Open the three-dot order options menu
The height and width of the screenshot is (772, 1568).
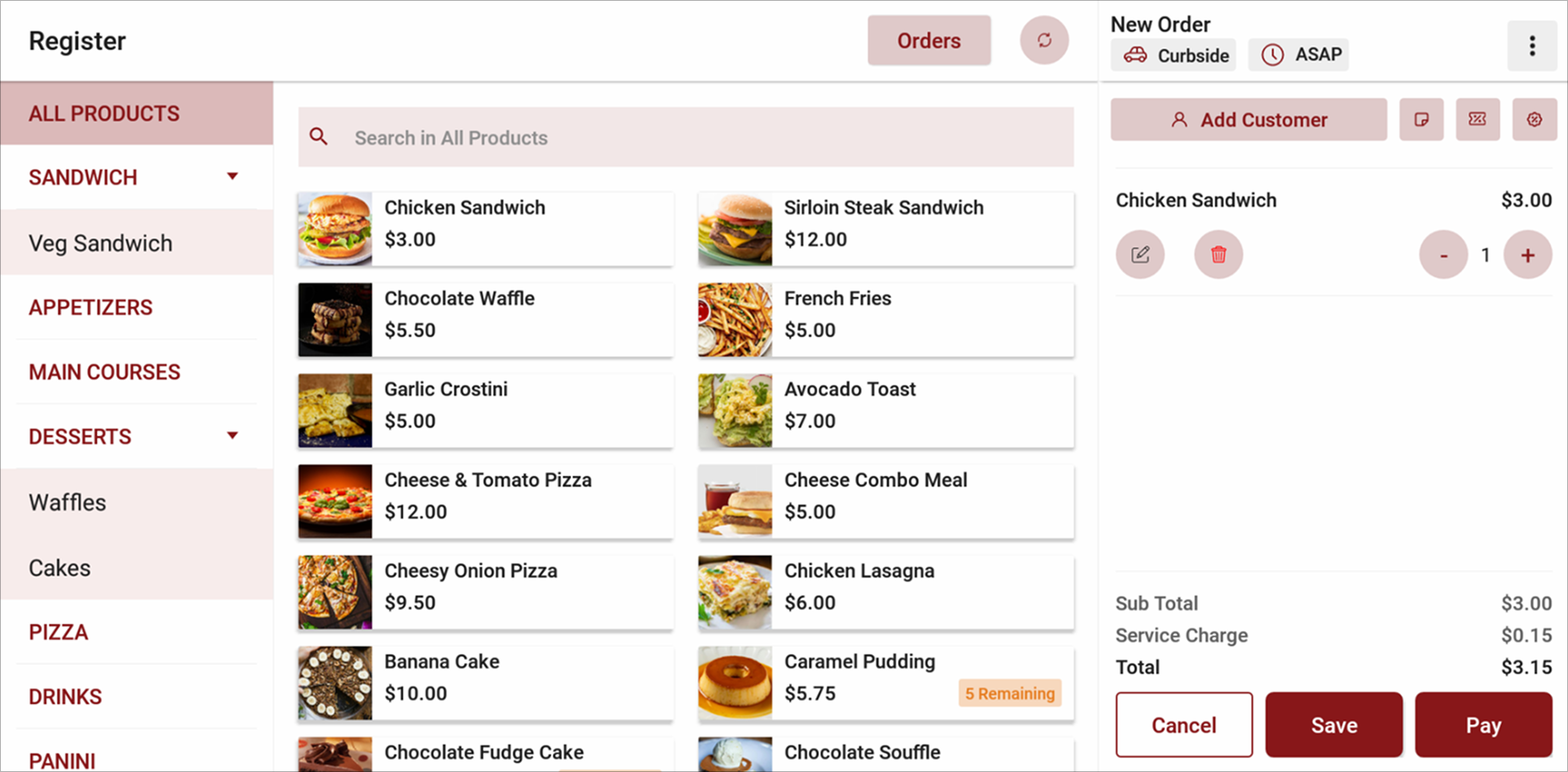point(1531,45)
